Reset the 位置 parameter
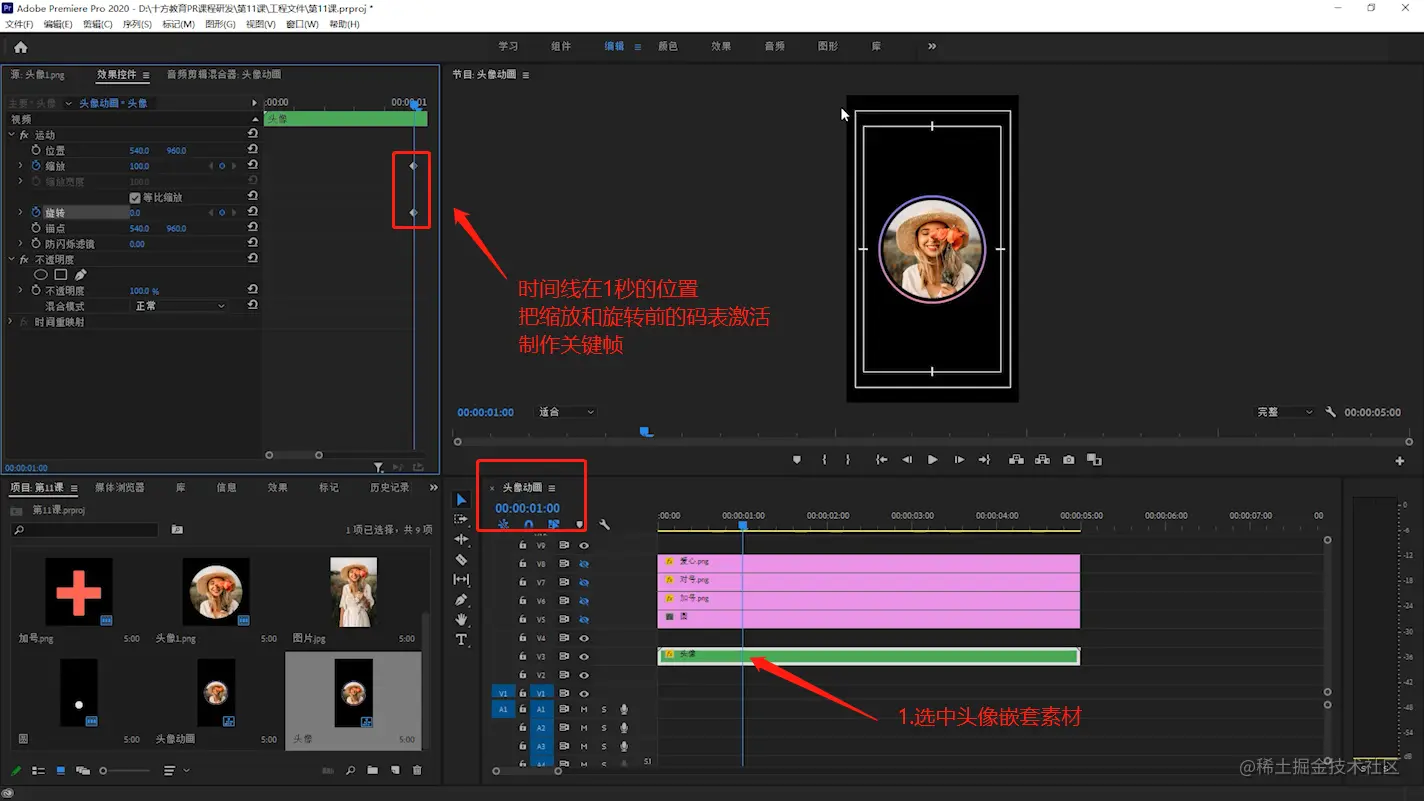Screen dimensions: 1424x801 [x=253, y=150]
